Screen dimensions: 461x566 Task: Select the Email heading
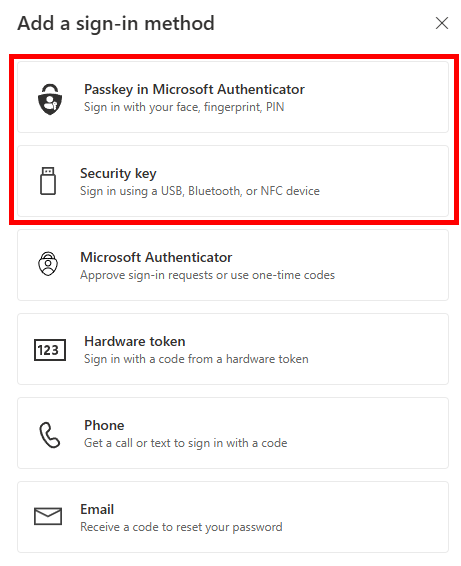pyautogui.click(x=97, y=509)
